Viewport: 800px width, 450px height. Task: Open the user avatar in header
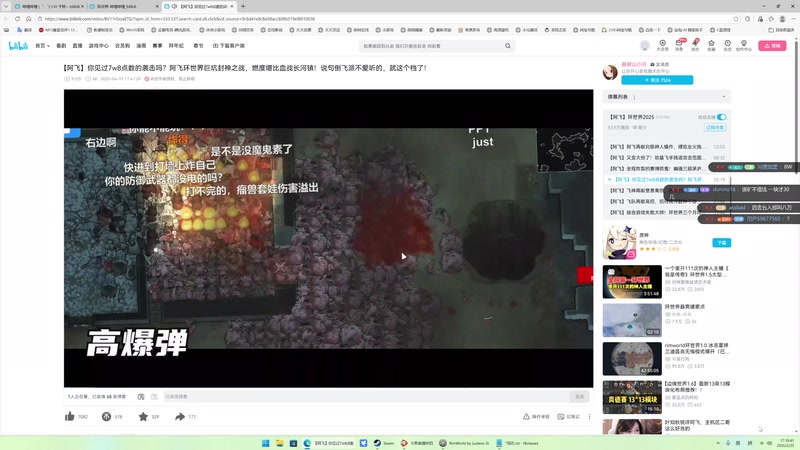[645, 46]
